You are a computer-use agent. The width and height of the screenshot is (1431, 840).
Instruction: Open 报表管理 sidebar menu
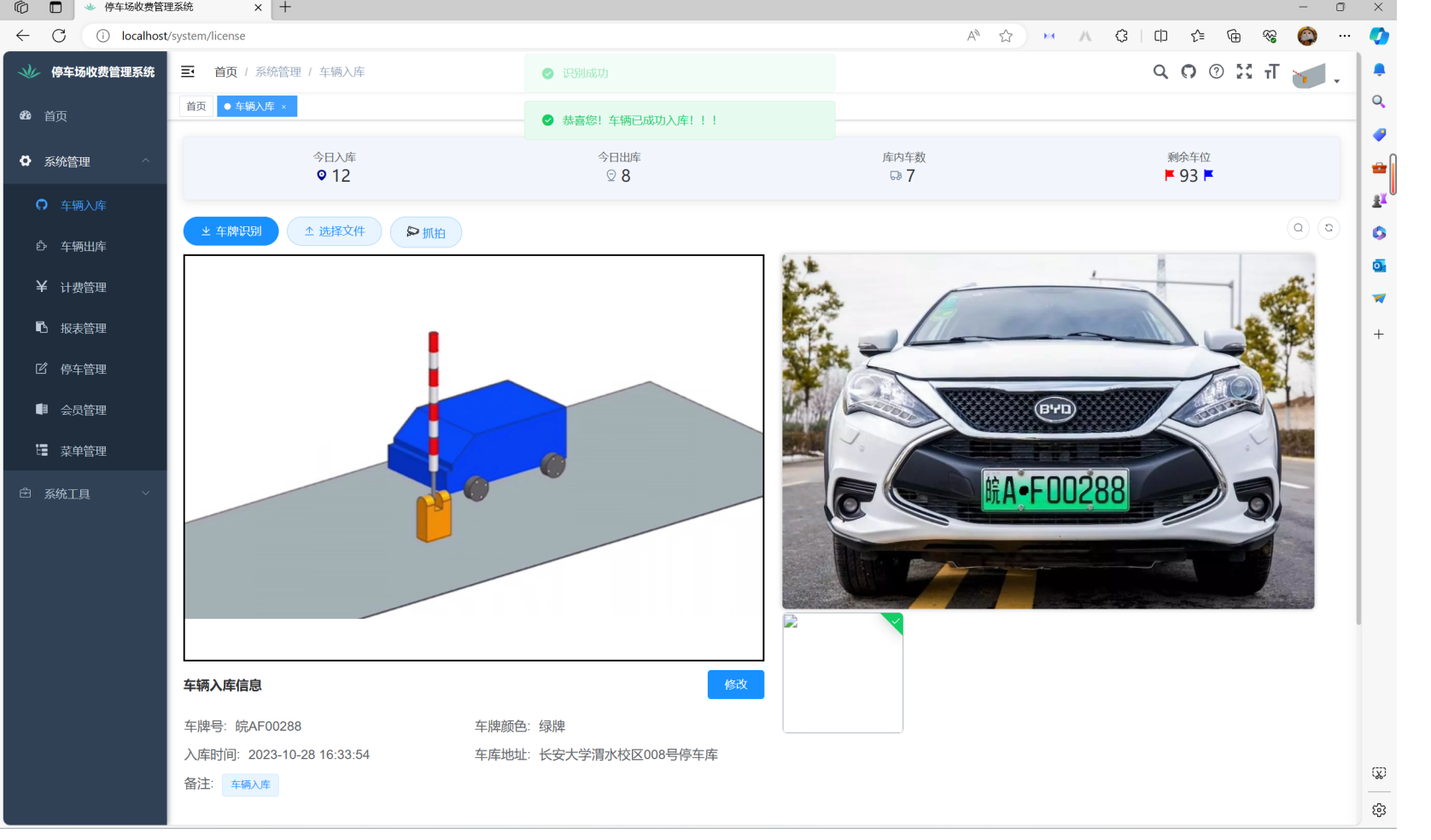pos(85,329)
